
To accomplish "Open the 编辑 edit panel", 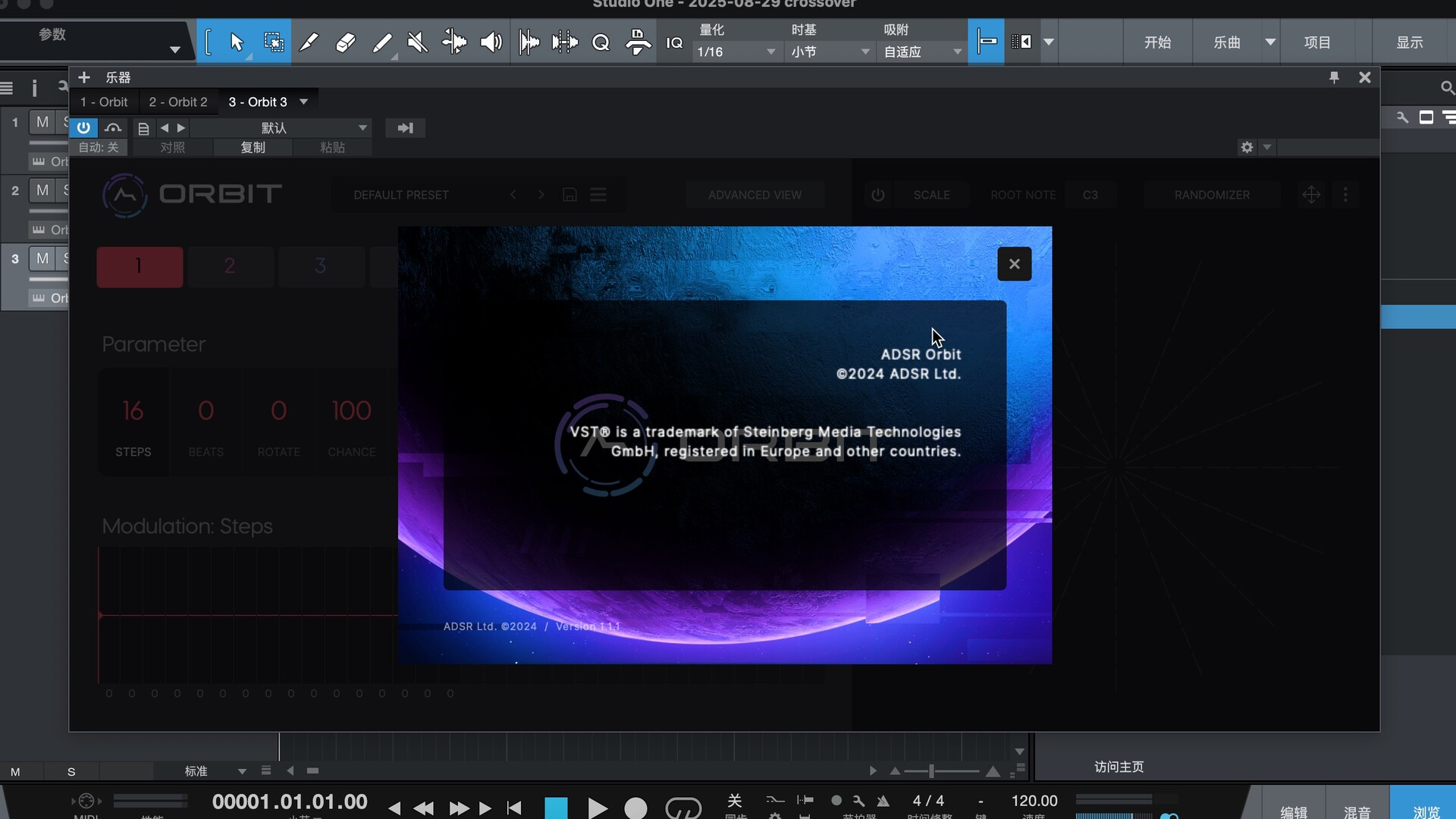I will [1294, 810].
